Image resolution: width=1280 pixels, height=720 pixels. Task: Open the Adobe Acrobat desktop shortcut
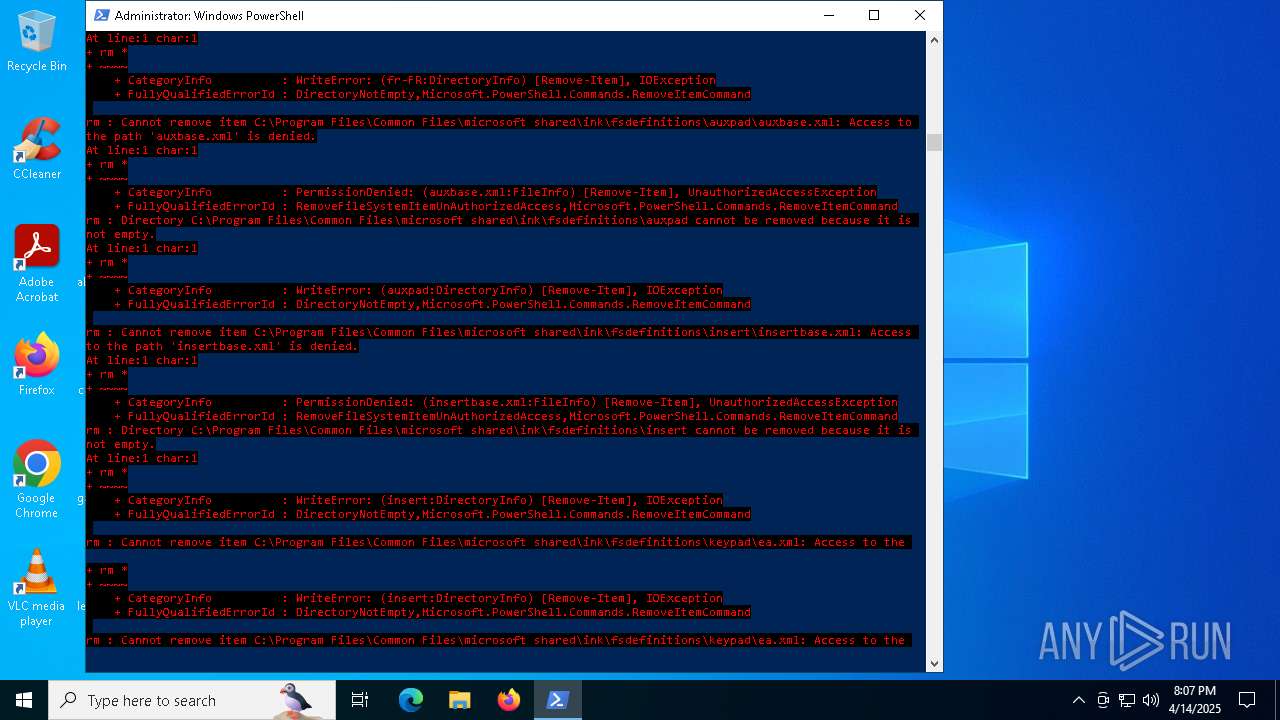coord(37,264)
